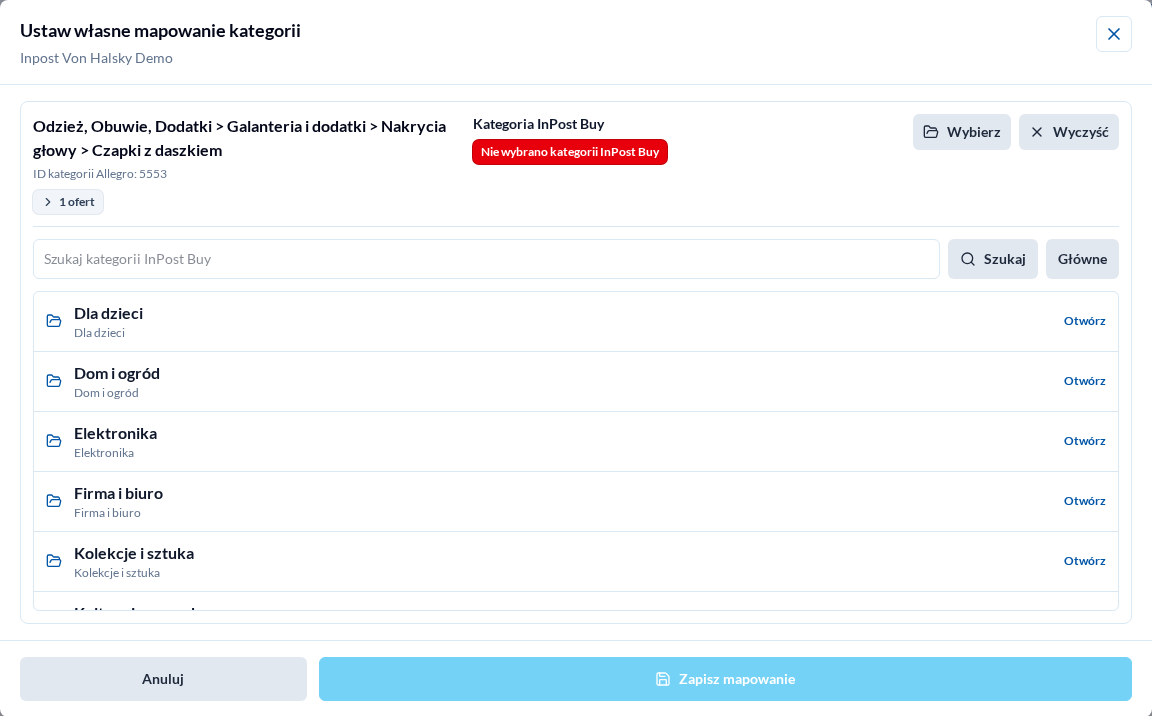Screen dimensions: 1152x716
Task: Click the Szukaj search button
Action: (993, 258)
